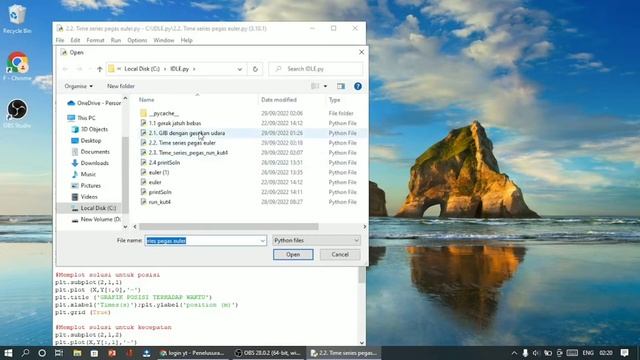Select Local Disk (C:) in sidebar
Image resolution: width=640 pixels, height=360 pixels.
pos(93,208)
